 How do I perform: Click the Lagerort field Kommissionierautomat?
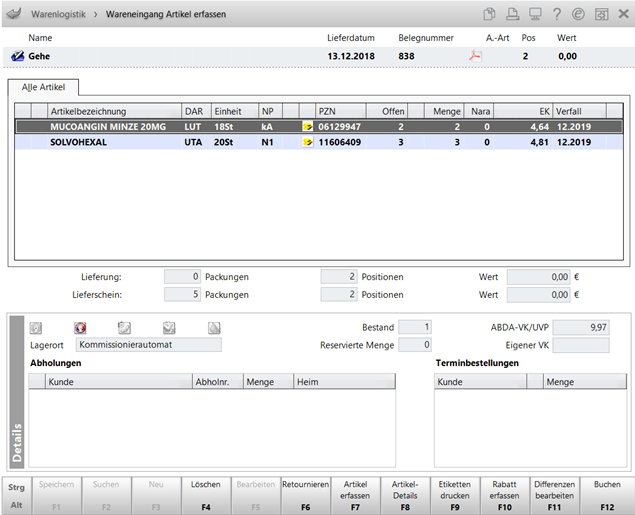click(x=149, y=345)
